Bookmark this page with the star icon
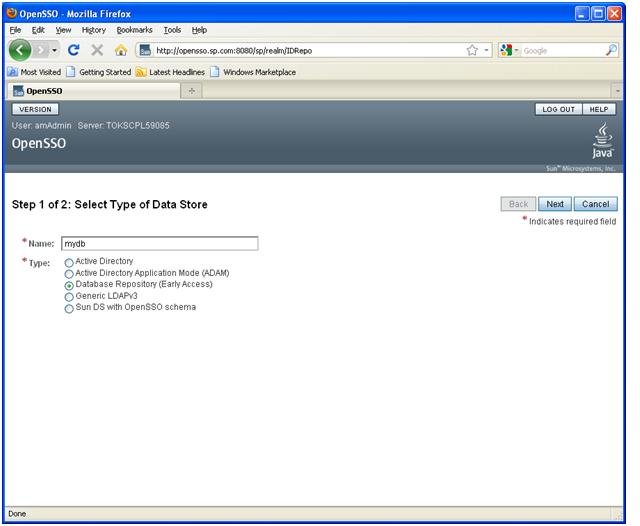The width and height of the screenshot is (640, 526). tap(472, 50)
